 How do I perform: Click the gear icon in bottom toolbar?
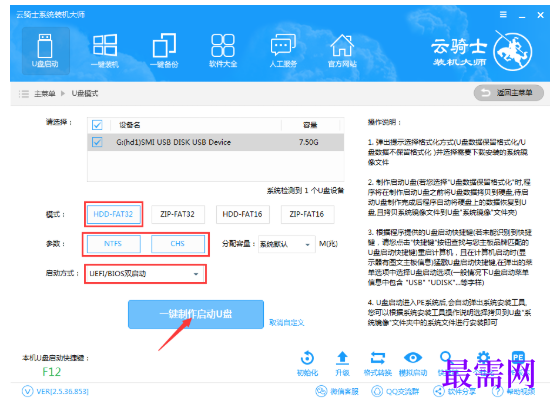483,358
